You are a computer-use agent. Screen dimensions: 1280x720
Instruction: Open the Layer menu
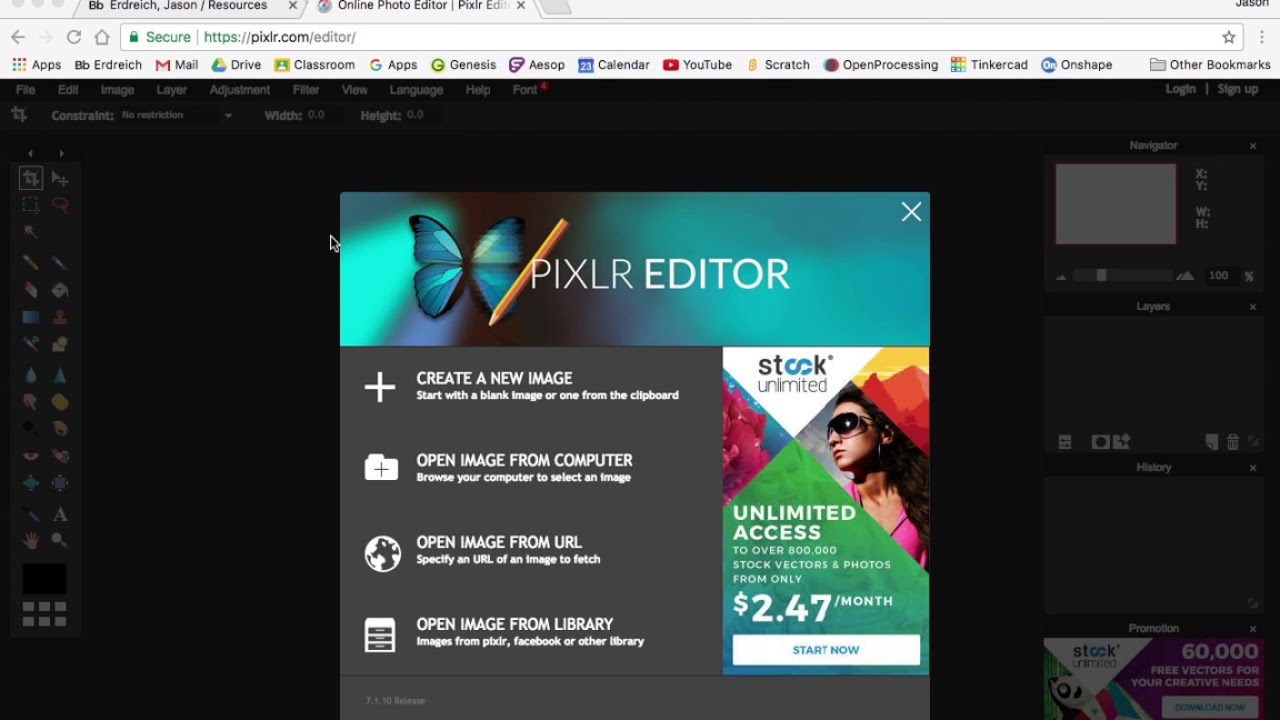pos(172,89)
